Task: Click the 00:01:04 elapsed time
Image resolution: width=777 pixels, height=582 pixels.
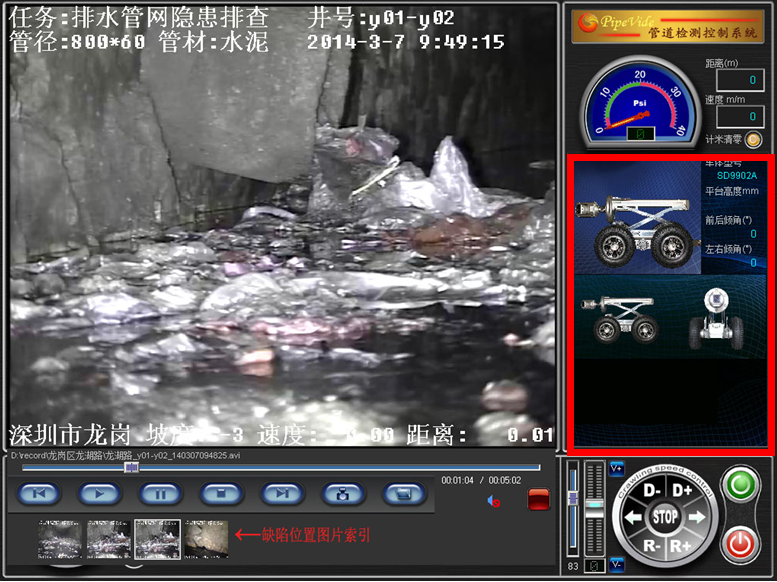Action: pos(457,480)
